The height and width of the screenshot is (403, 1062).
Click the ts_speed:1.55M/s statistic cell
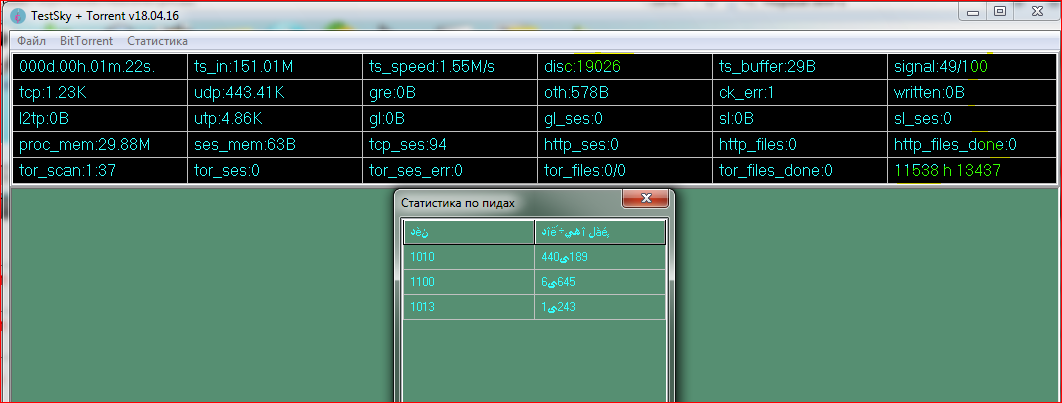point(450,67)
